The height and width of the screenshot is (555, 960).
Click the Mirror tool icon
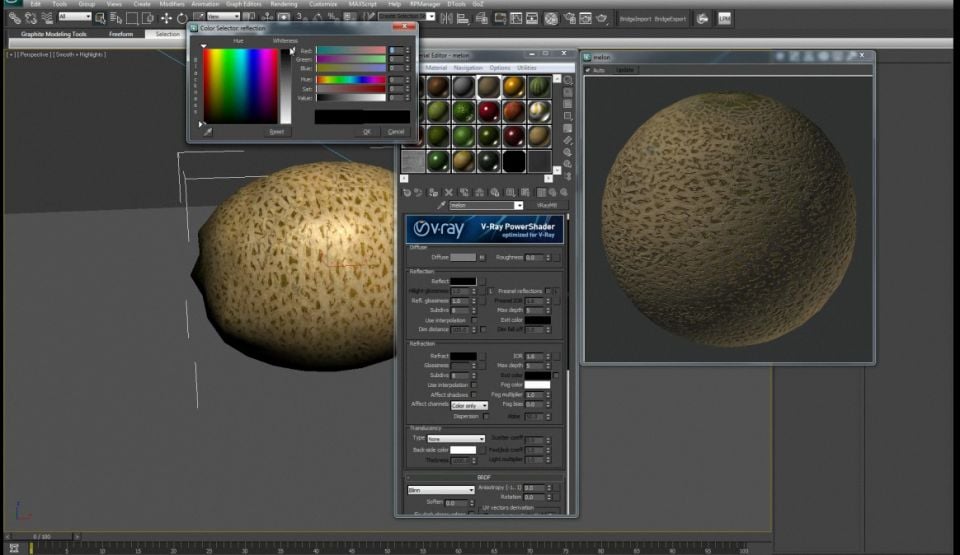tap(446, 18)
